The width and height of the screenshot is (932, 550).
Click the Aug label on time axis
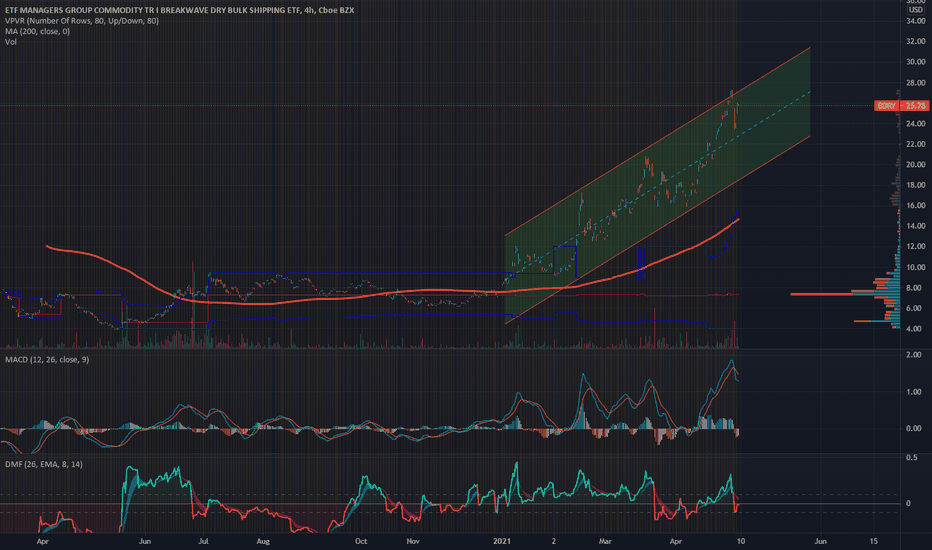click(263, 542)
